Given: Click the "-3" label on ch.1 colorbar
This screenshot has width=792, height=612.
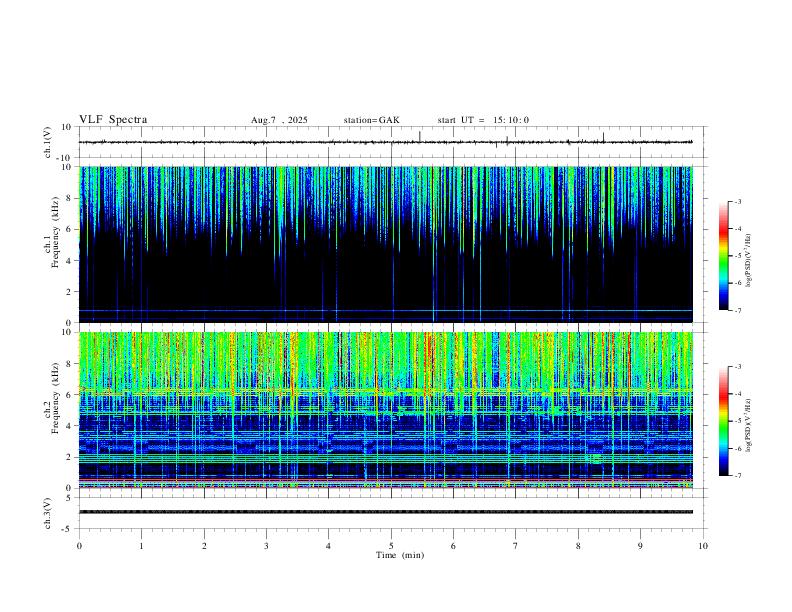Looking at the screenshot, I should (x=737, y=201).
